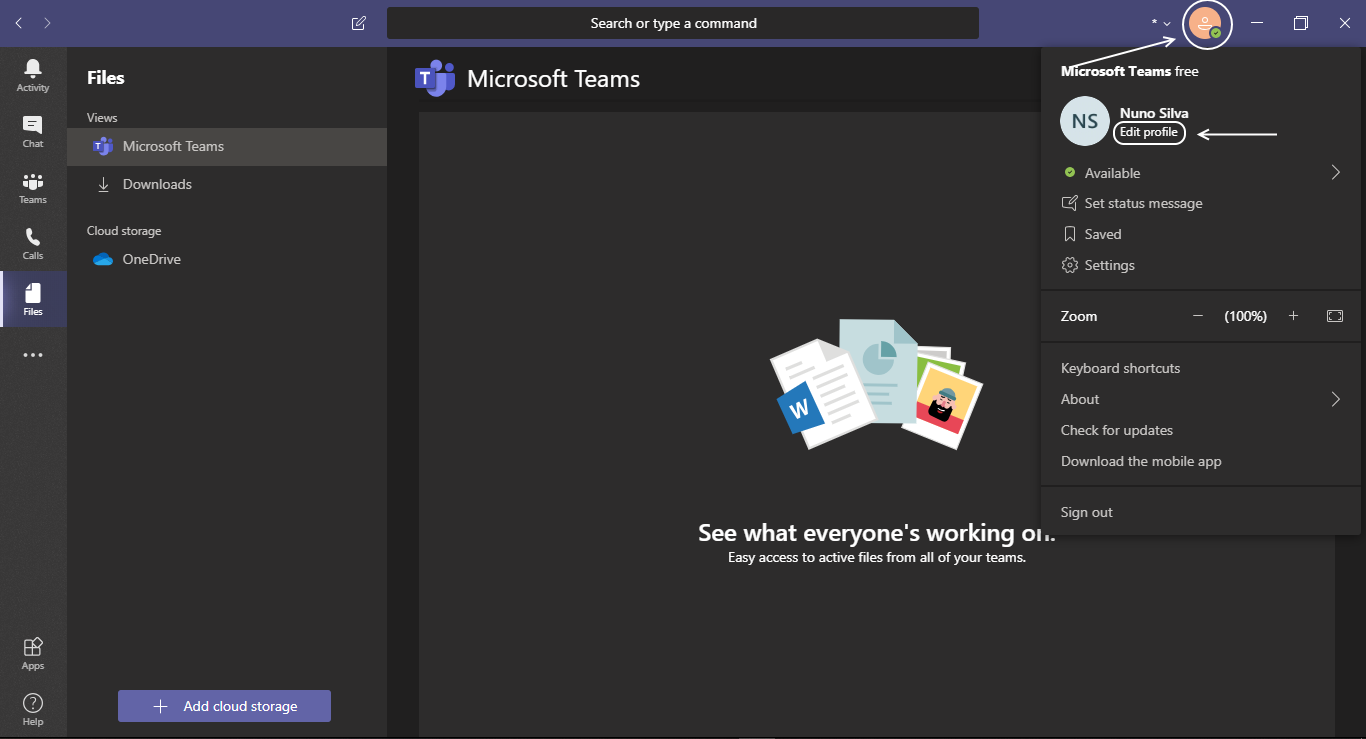Go to the Teams section
This screenshot has height=739, width=1366.
32,187
